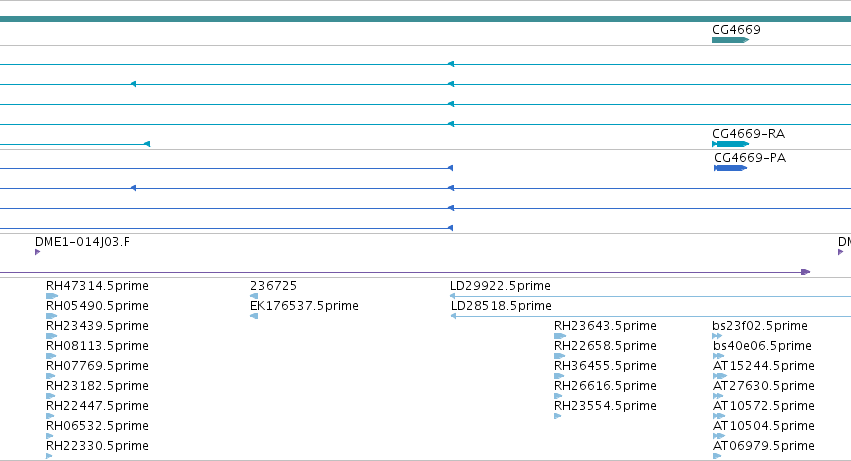Click the bs40e06.5prime feature glyph
The width and height of the screenshot is (851, 461).
[x=720, y=356]
